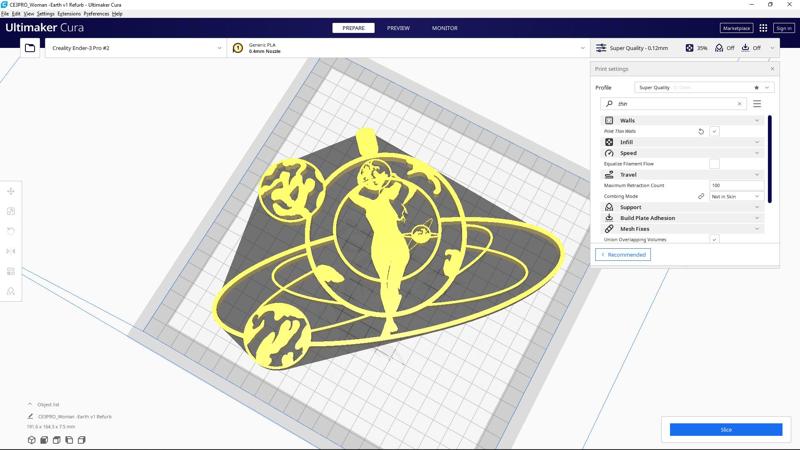Switch to 3D perspective view cube icon
This screenshot has width=800, height=450.
pyautogui.click(x=32, y=440)
